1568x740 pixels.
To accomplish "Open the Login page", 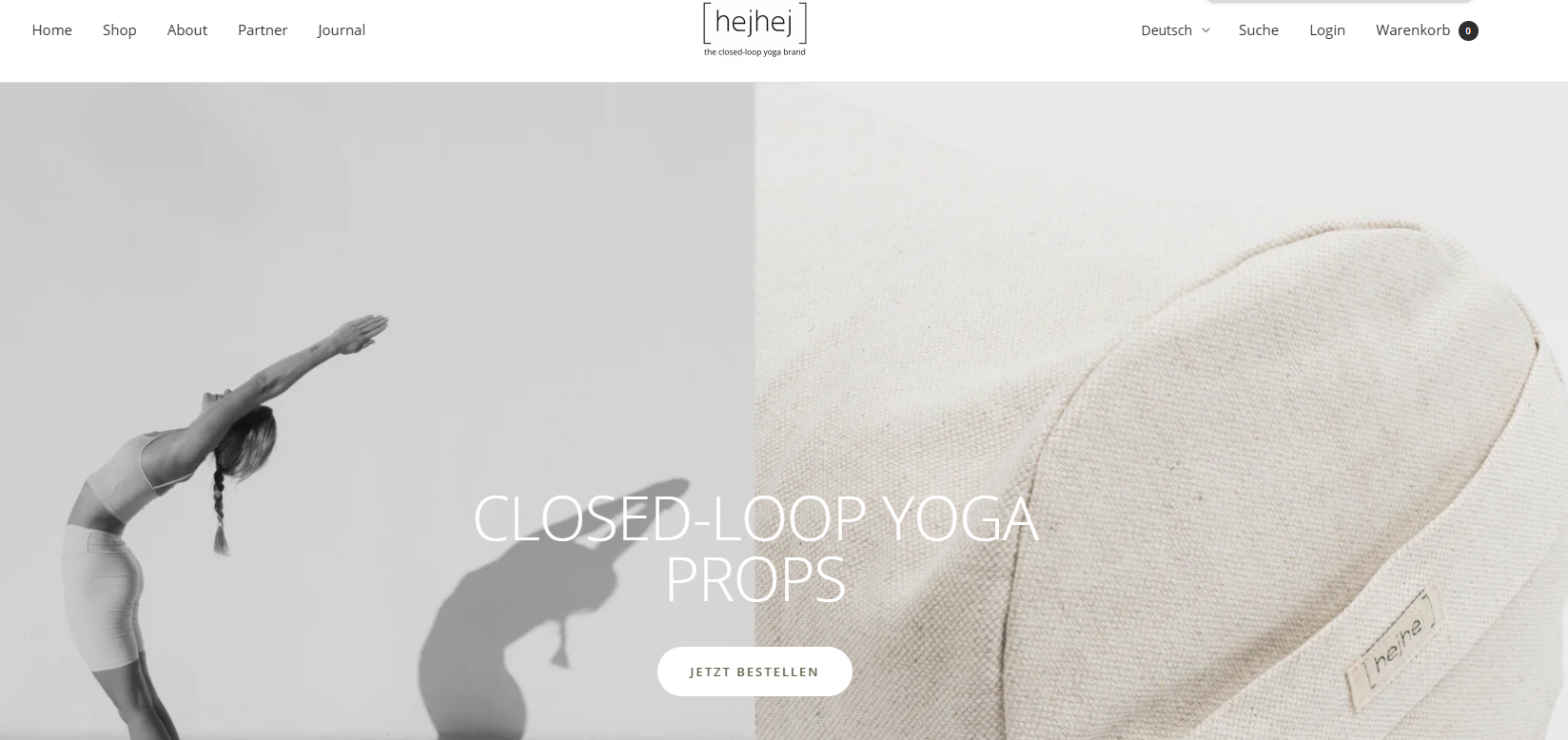I will point(1326,30).
